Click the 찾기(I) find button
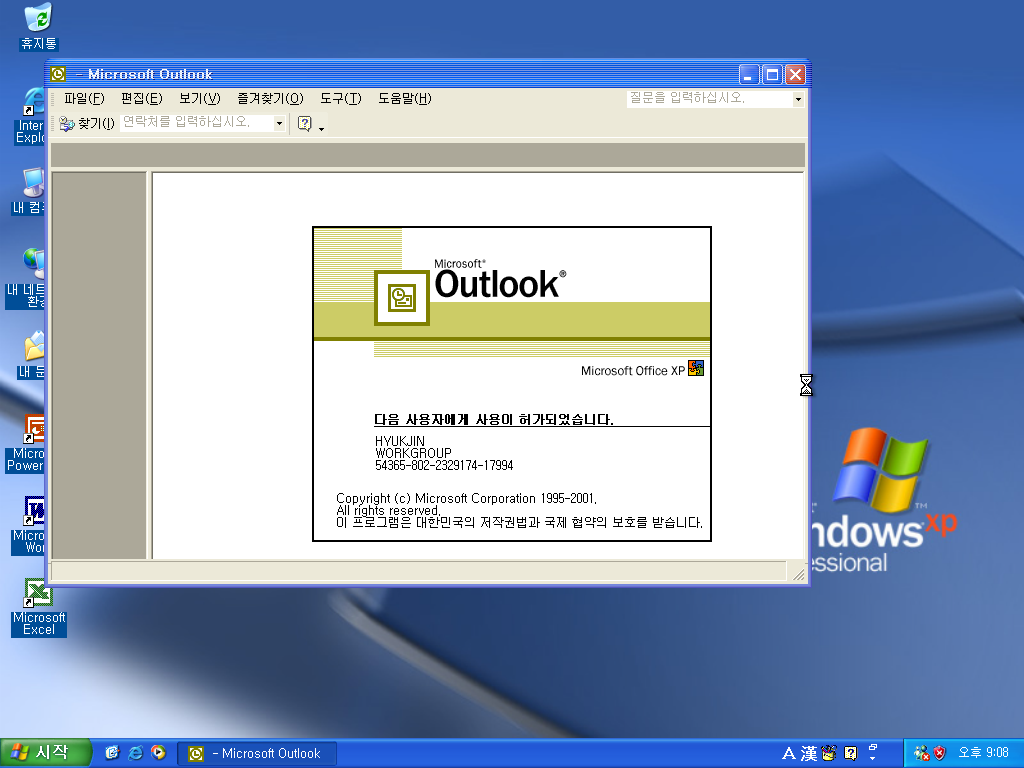Image resolution: width=1024 pixels, height=768 pixels. pos(87,123)
